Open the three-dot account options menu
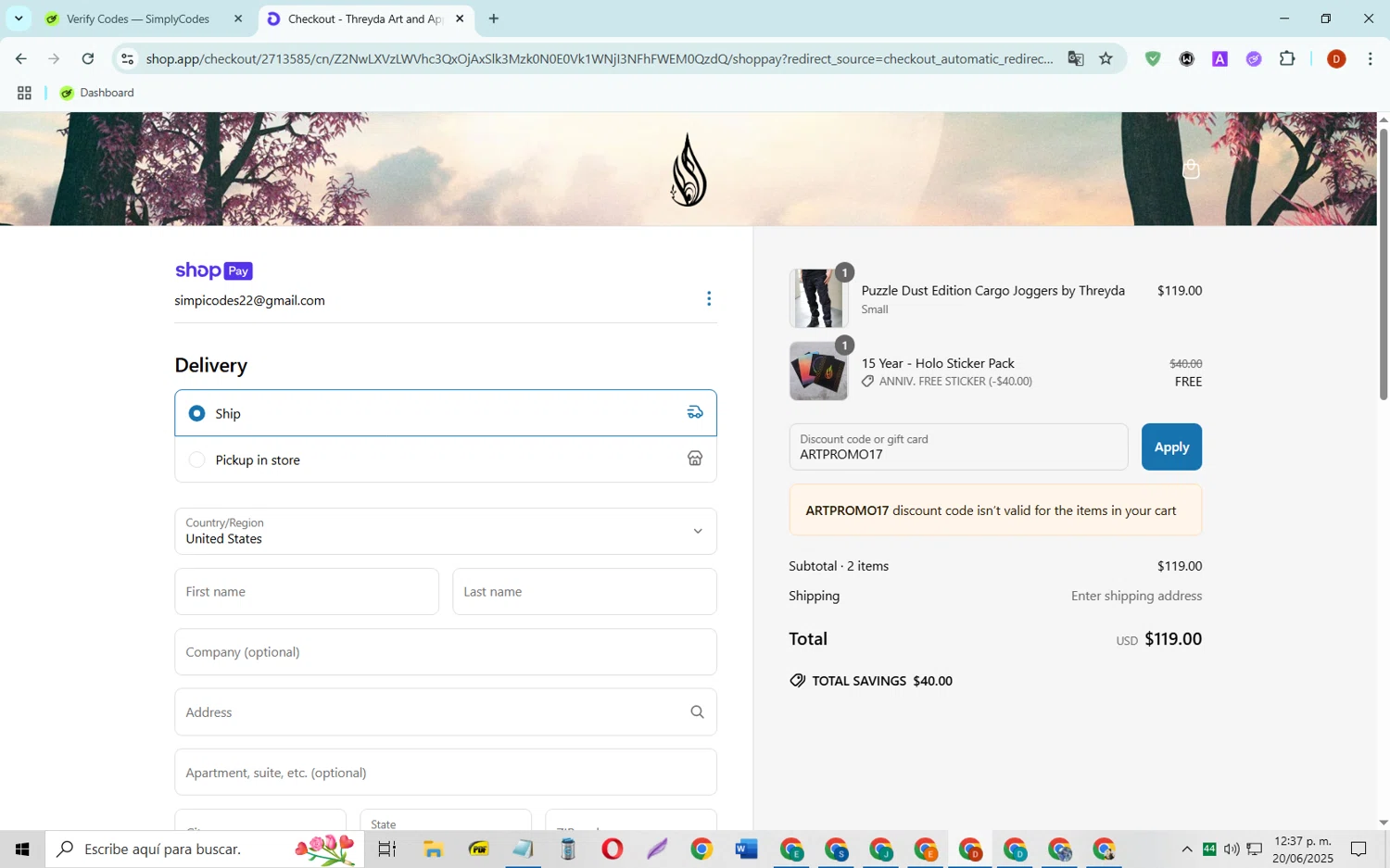1390x868 pixels. tap(709, 298)
